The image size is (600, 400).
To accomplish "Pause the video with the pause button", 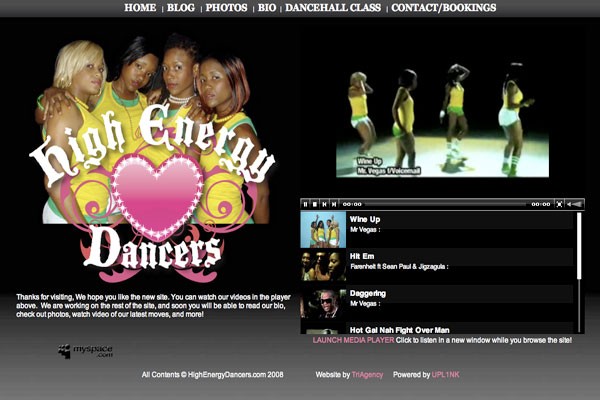I will tap(305, 204).
